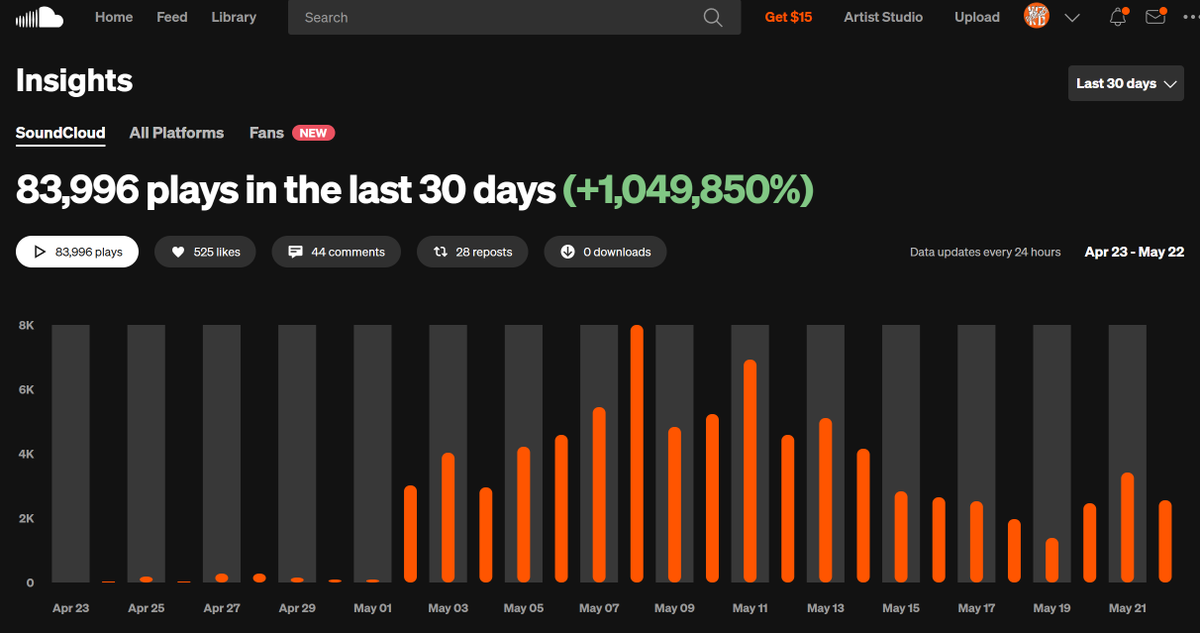The width and height of the screenshot is (1200, 633).
Task: Click the May 13 bar in chart
Action: point(825,500)
